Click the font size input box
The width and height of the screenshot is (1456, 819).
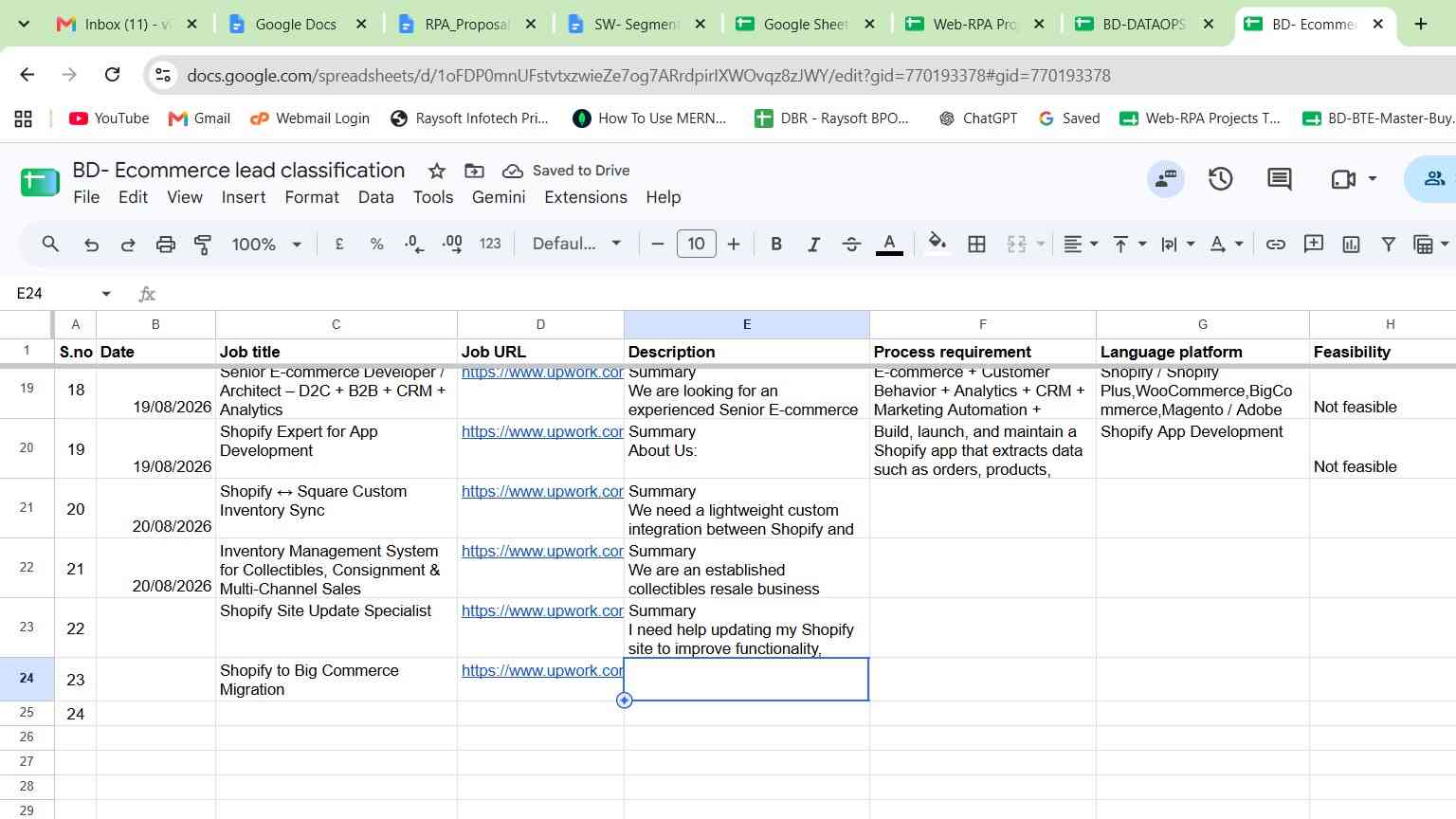(696, 244)
